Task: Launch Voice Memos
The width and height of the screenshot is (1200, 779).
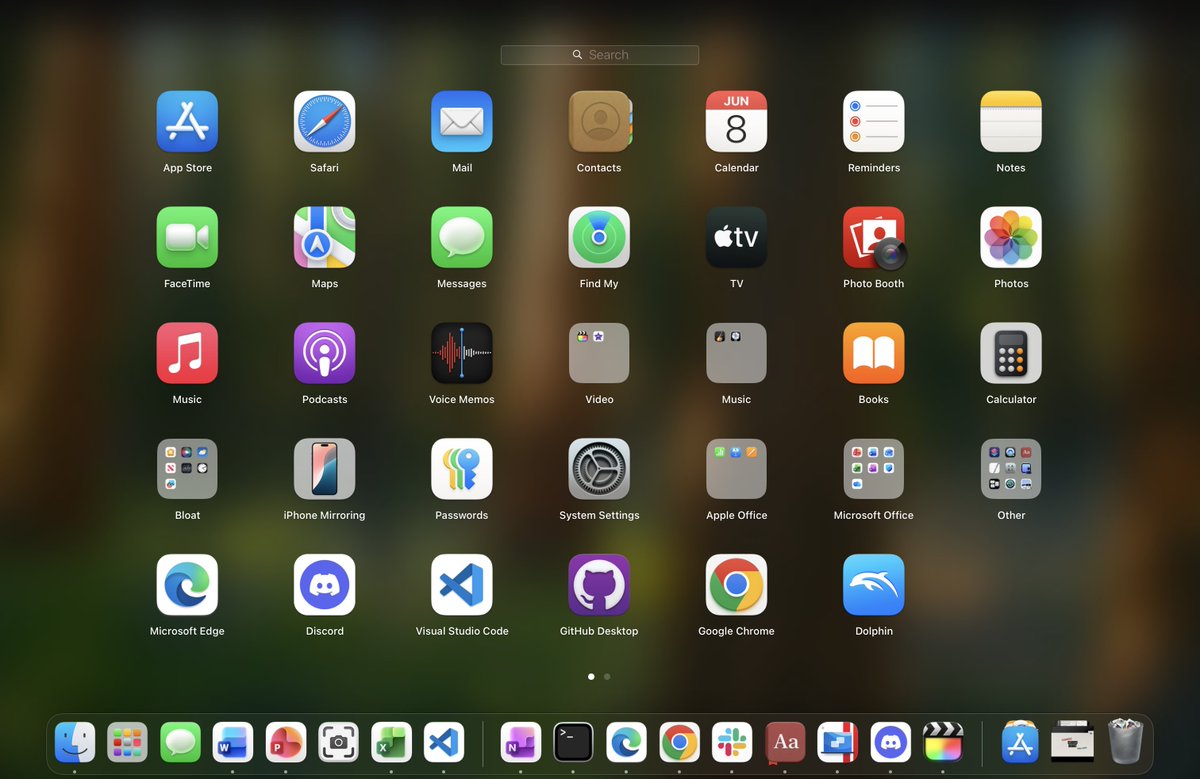Action: pos(461,353)
